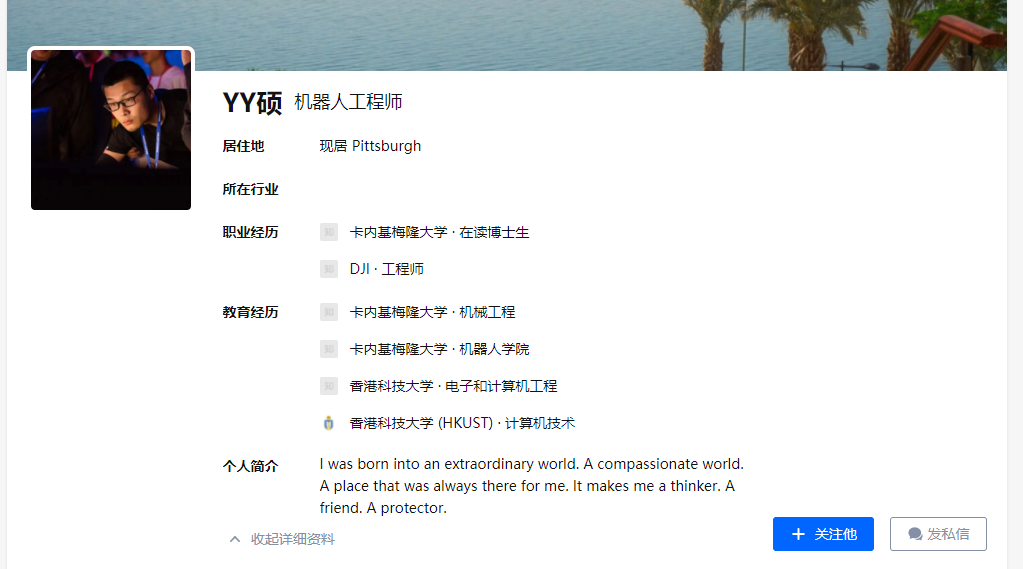Open 卡内基梅隆大学 · 机械工程 education entry

click(432, 312)
